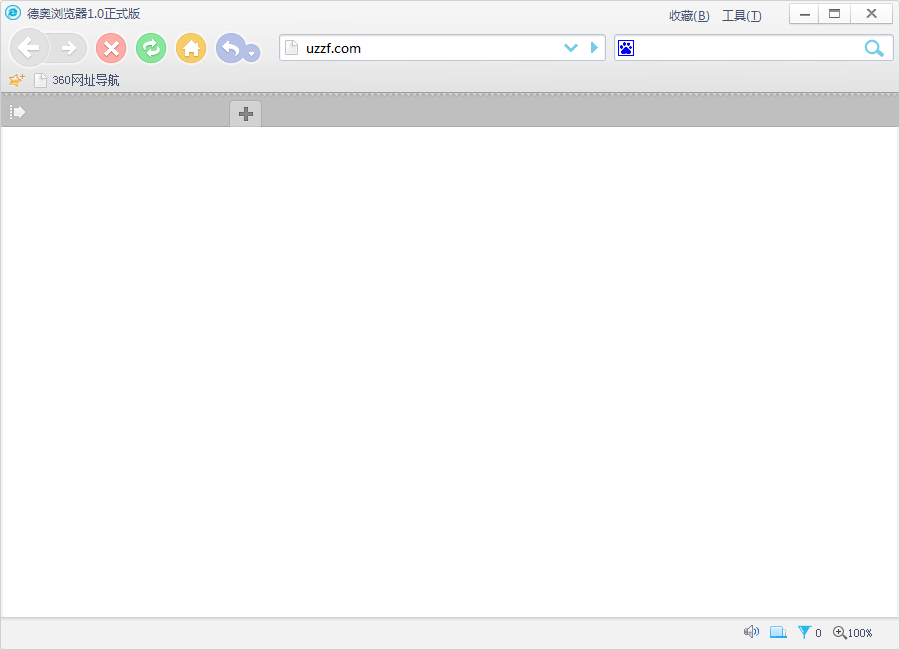900x650 pixels.
Task: Add to favorites with the star icon
Action: point(17,80)
